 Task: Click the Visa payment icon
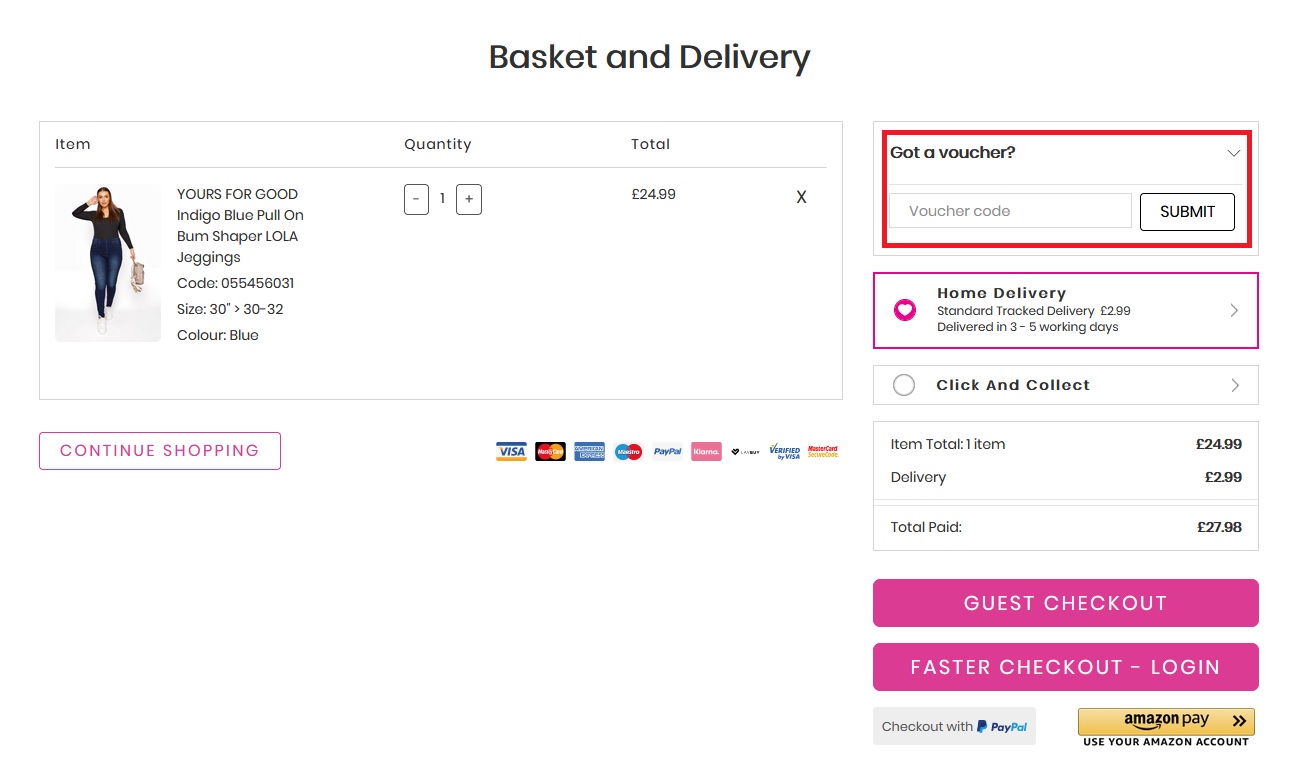coord(511,452)
